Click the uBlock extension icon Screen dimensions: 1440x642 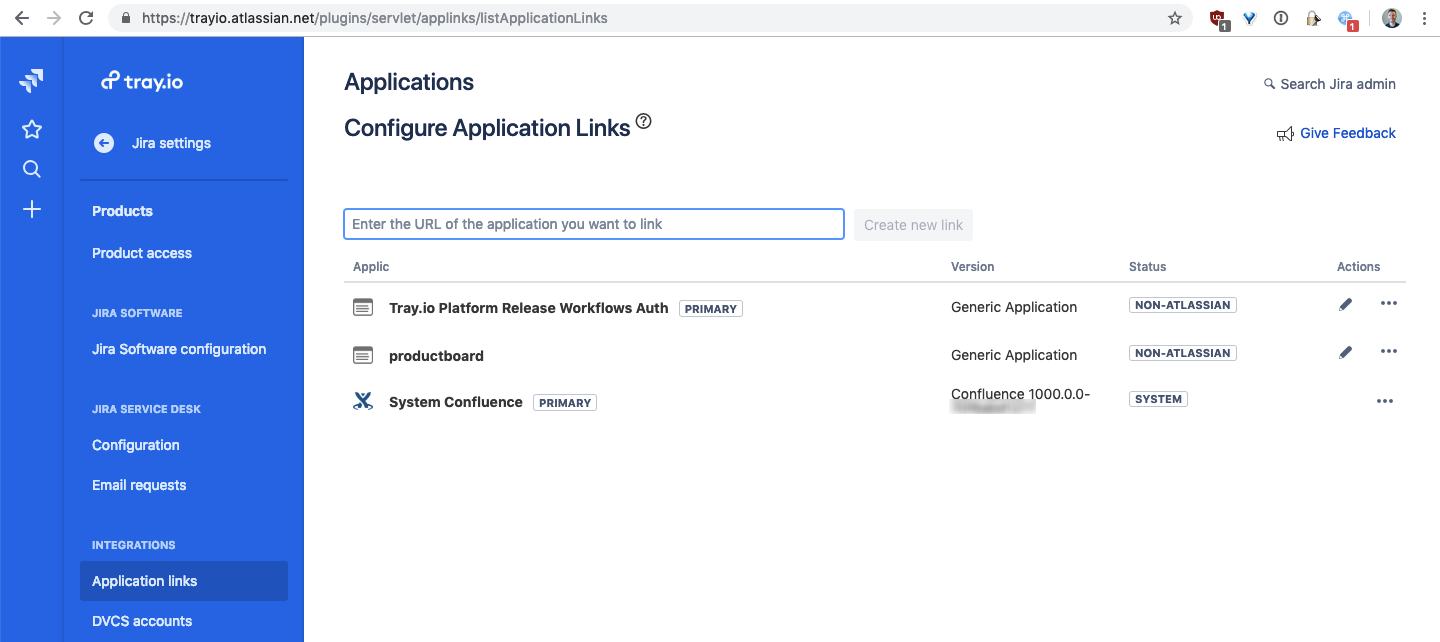[1218, 19]
